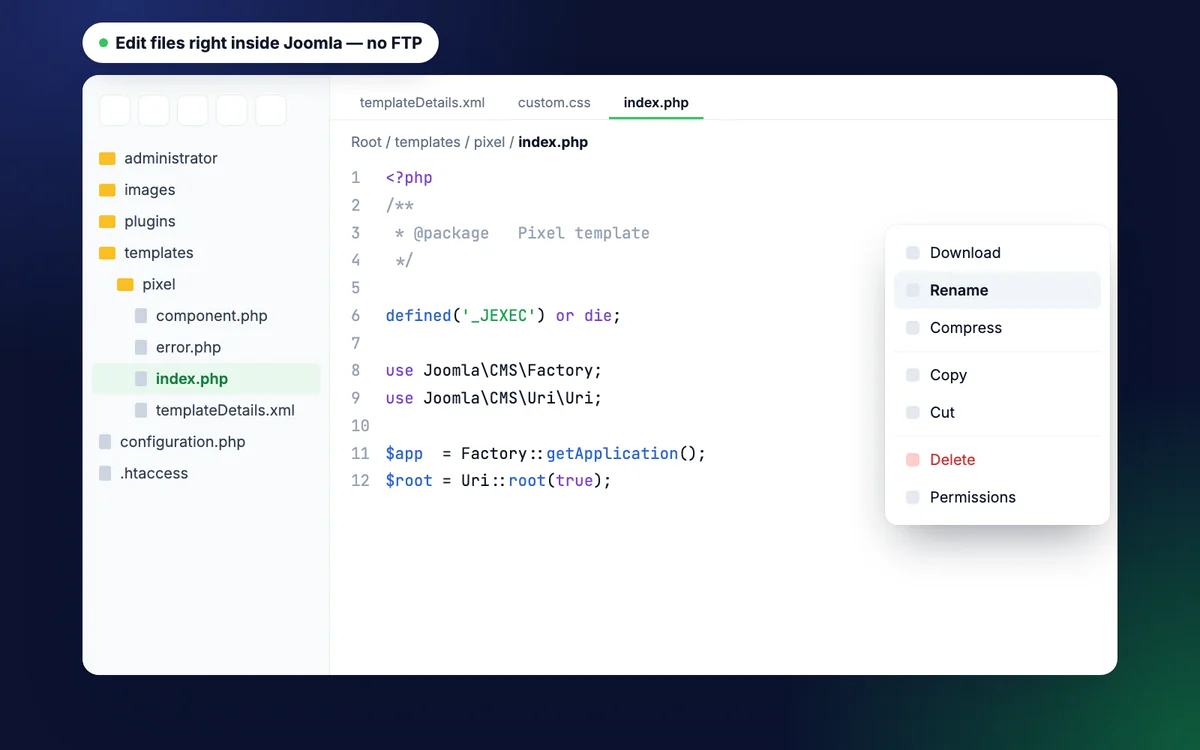Click the "defined('_JEXEC') or die;" line
Viewport: 1200px width, 750px height.
503,315
